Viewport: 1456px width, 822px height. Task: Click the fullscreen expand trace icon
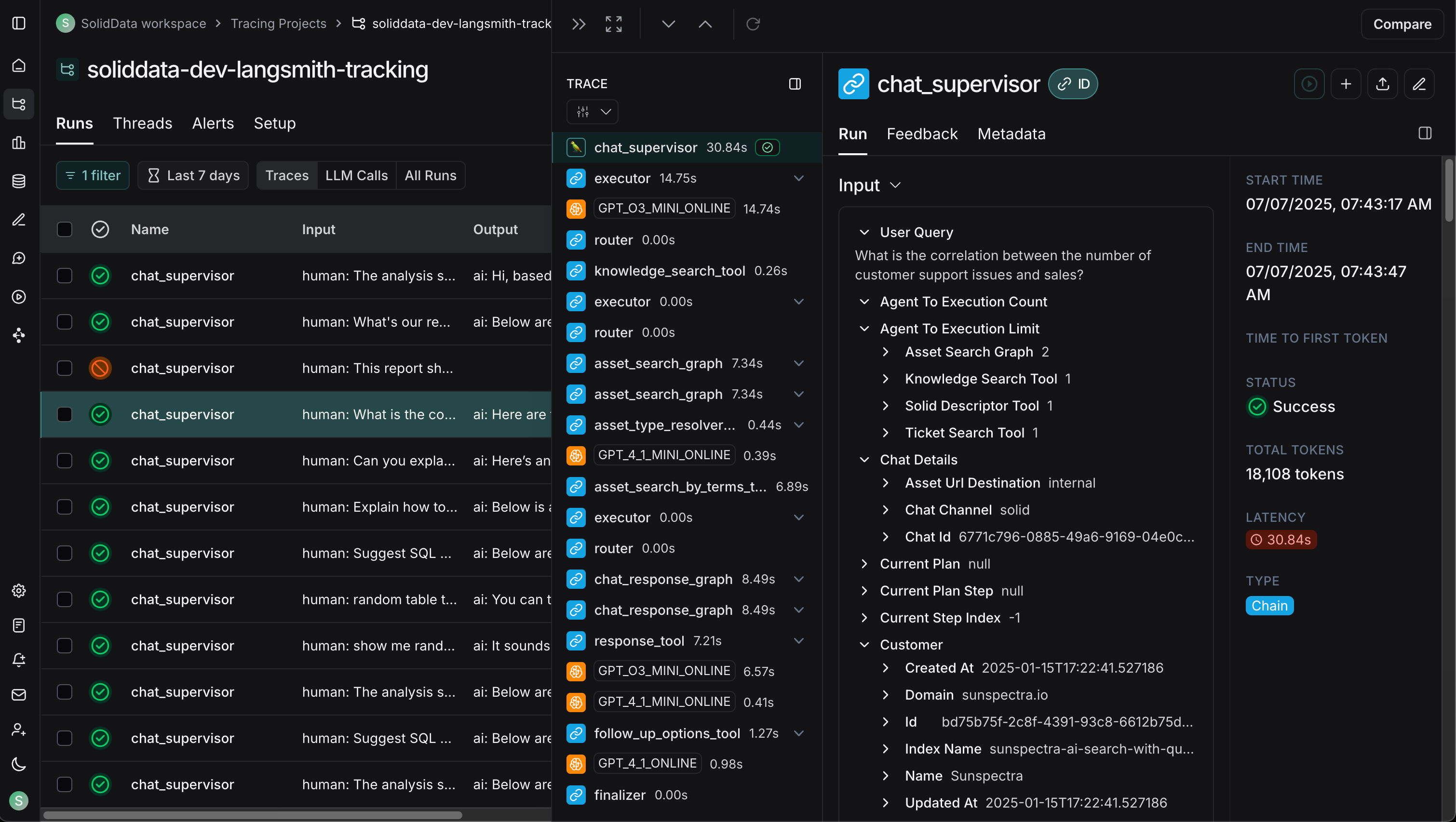point(613,24)
